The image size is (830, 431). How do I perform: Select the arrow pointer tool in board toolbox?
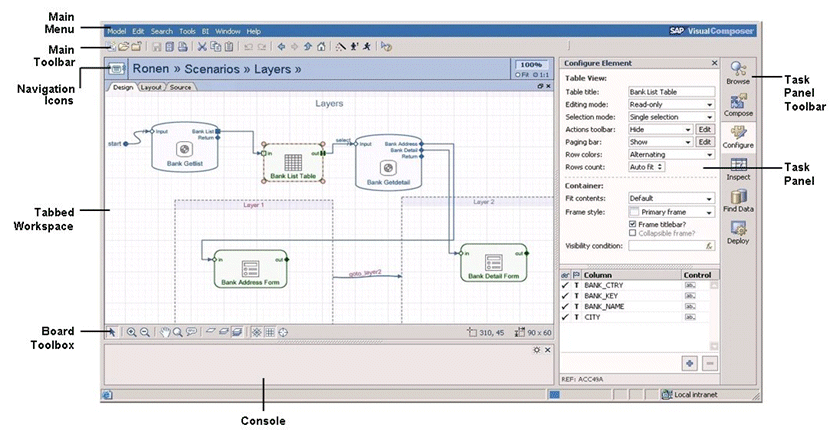point(111,332)
